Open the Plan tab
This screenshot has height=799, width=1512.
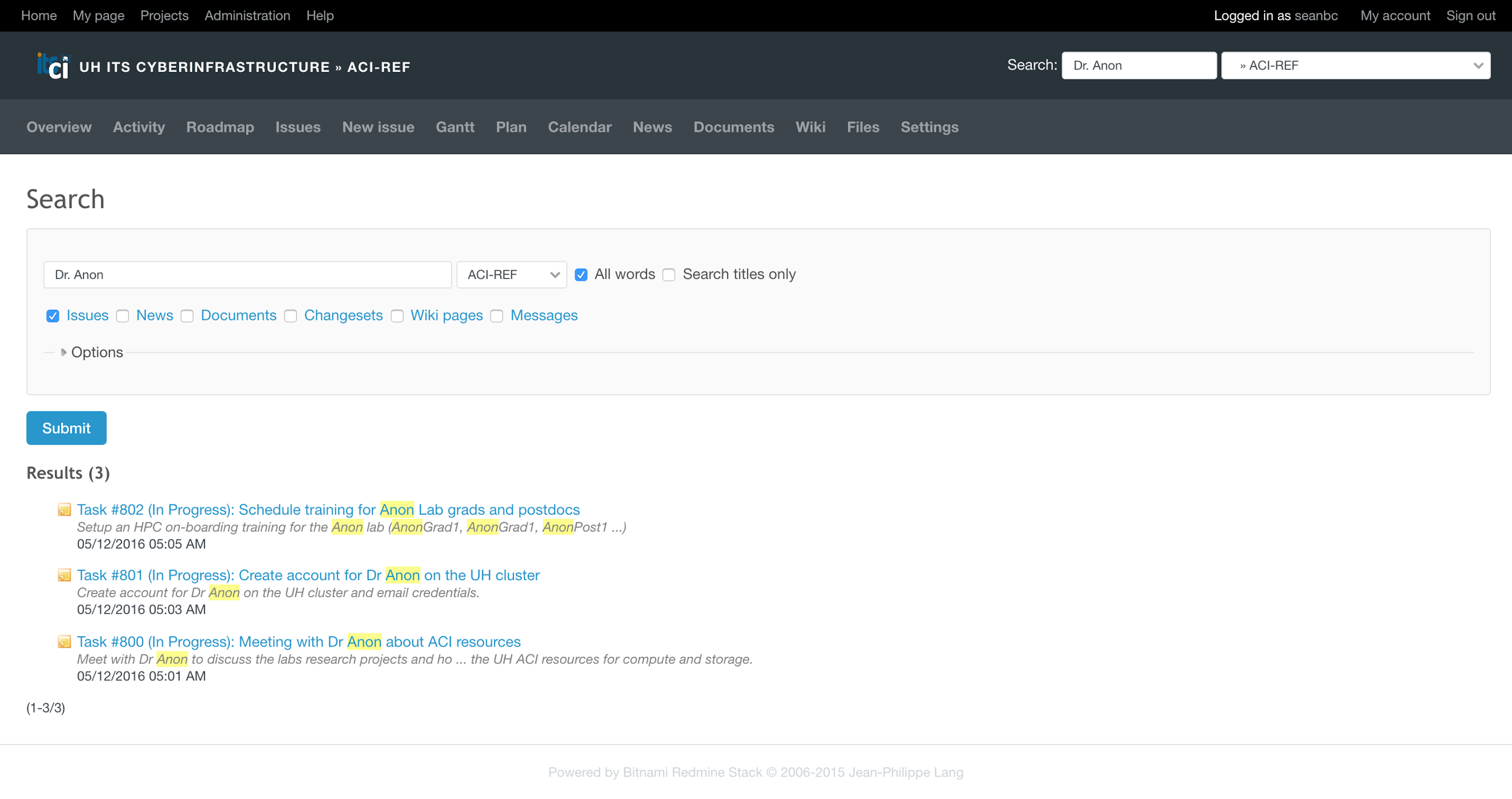point(512,127)
